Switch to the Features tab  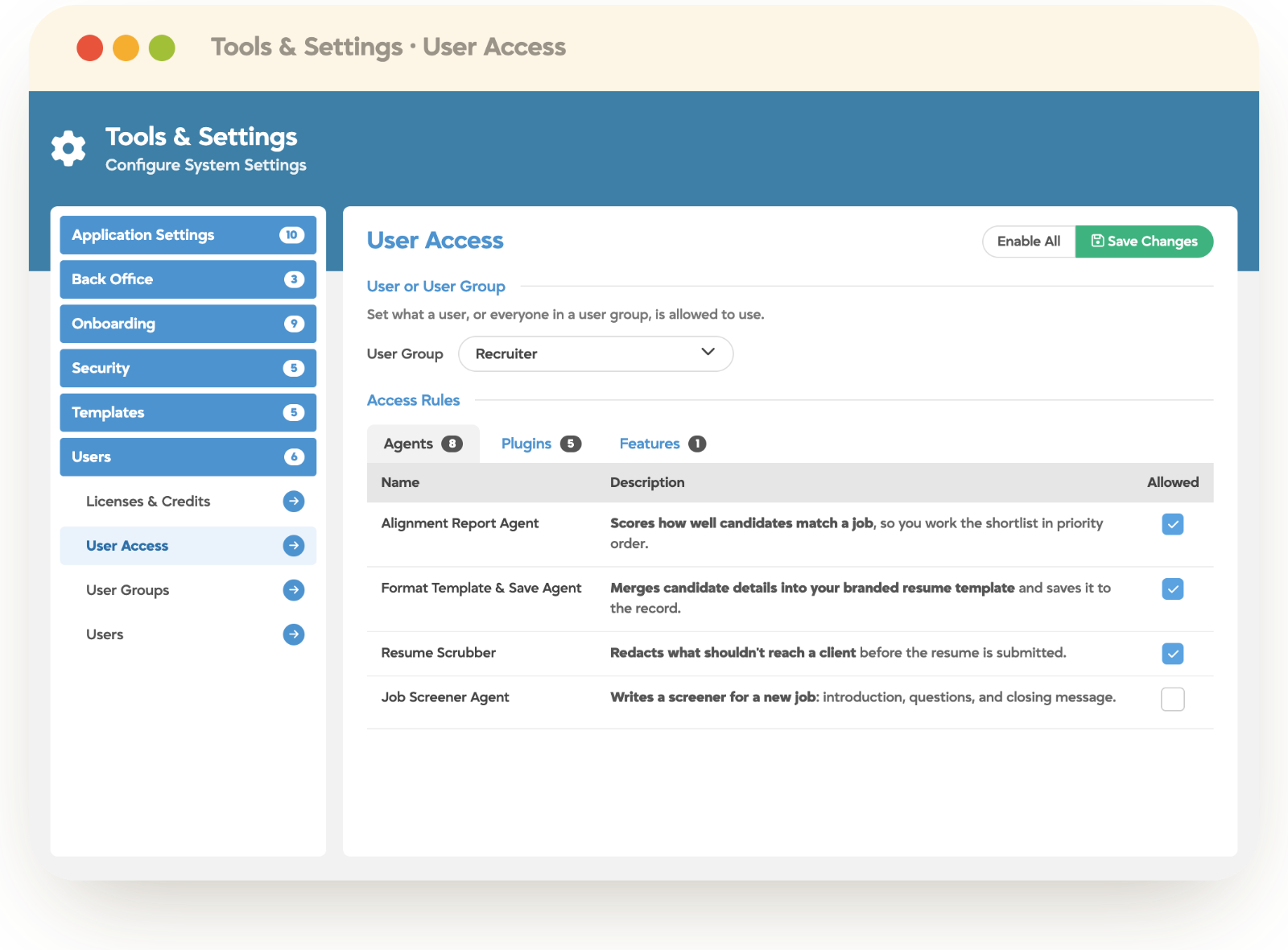tap(663, 444)
